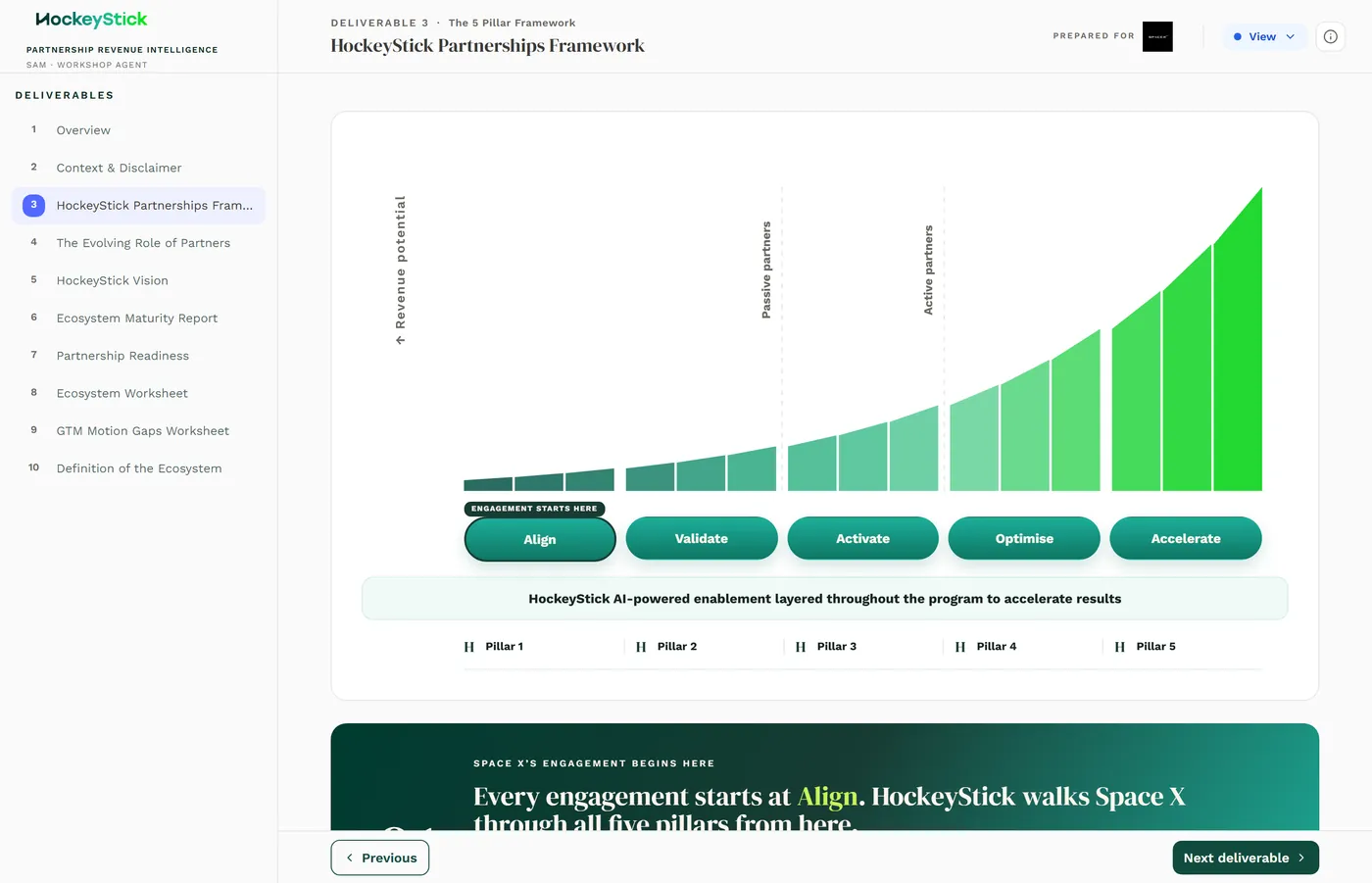Click 'Partnership Revenue Intelligence' subtitle
The image size is (1372, 883).
click(x=122, y=50)
